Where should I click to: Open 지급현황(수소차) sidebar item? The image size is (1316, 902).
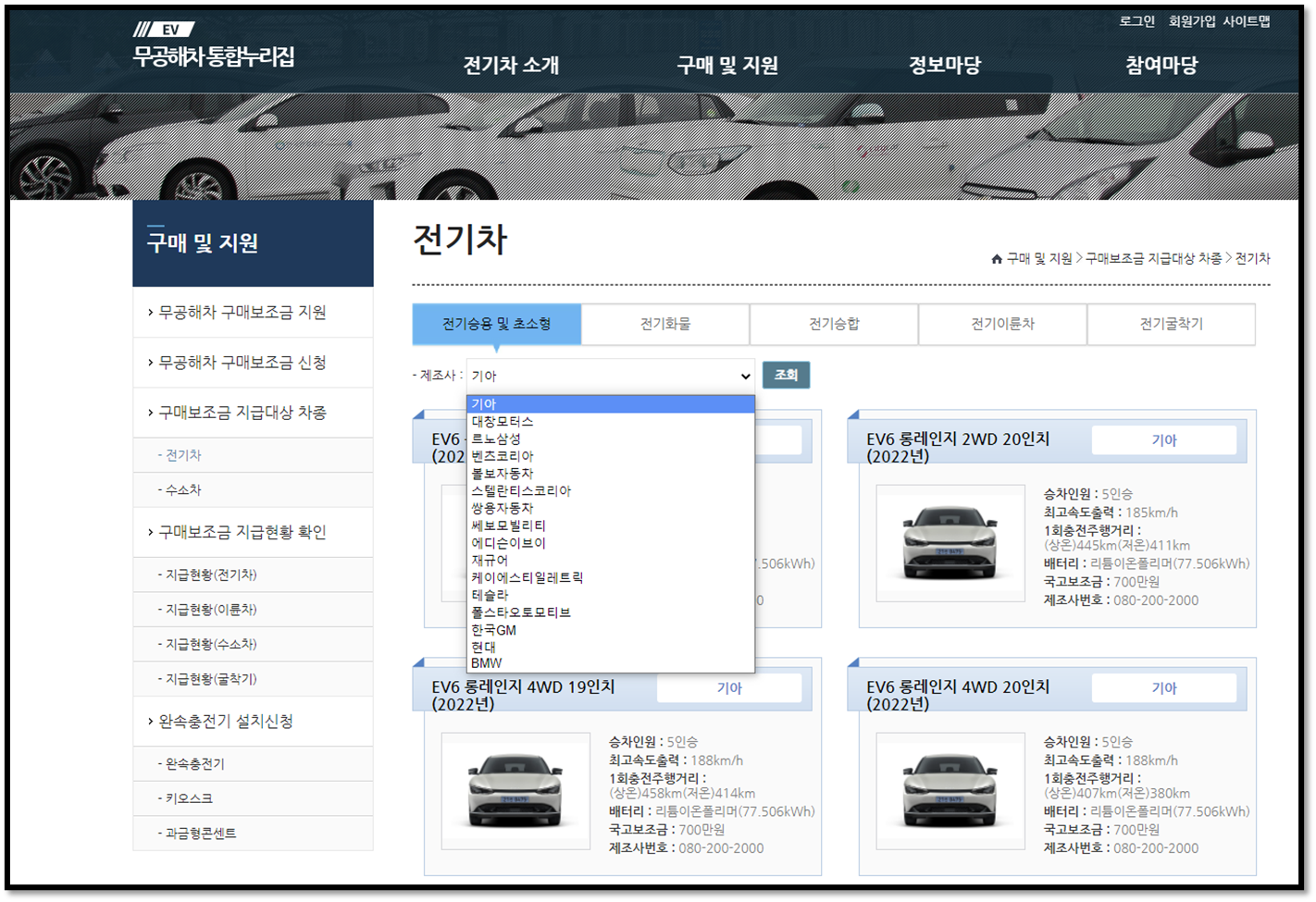pyautogui.click(x=253, y=645)
